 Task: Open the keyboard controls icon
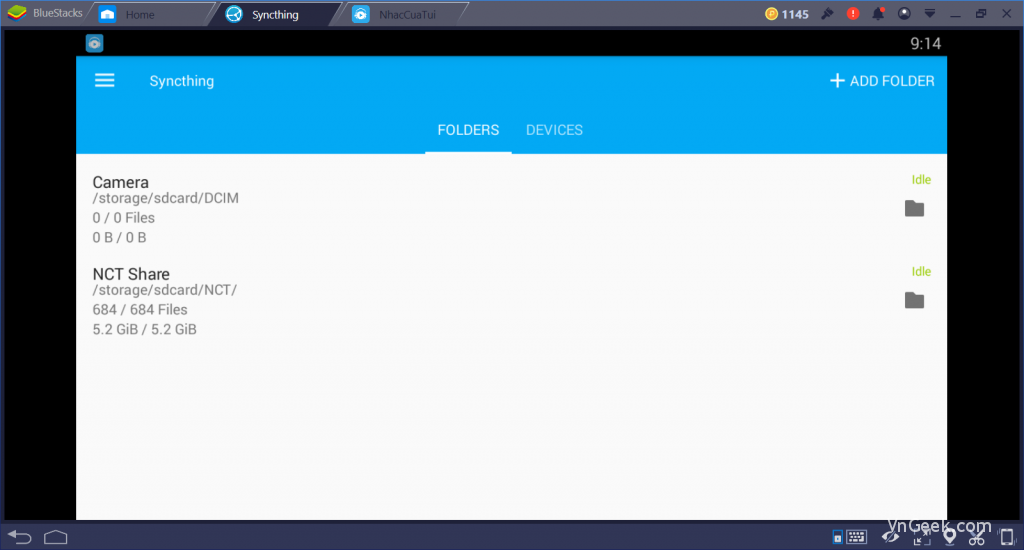coord(856,537)
